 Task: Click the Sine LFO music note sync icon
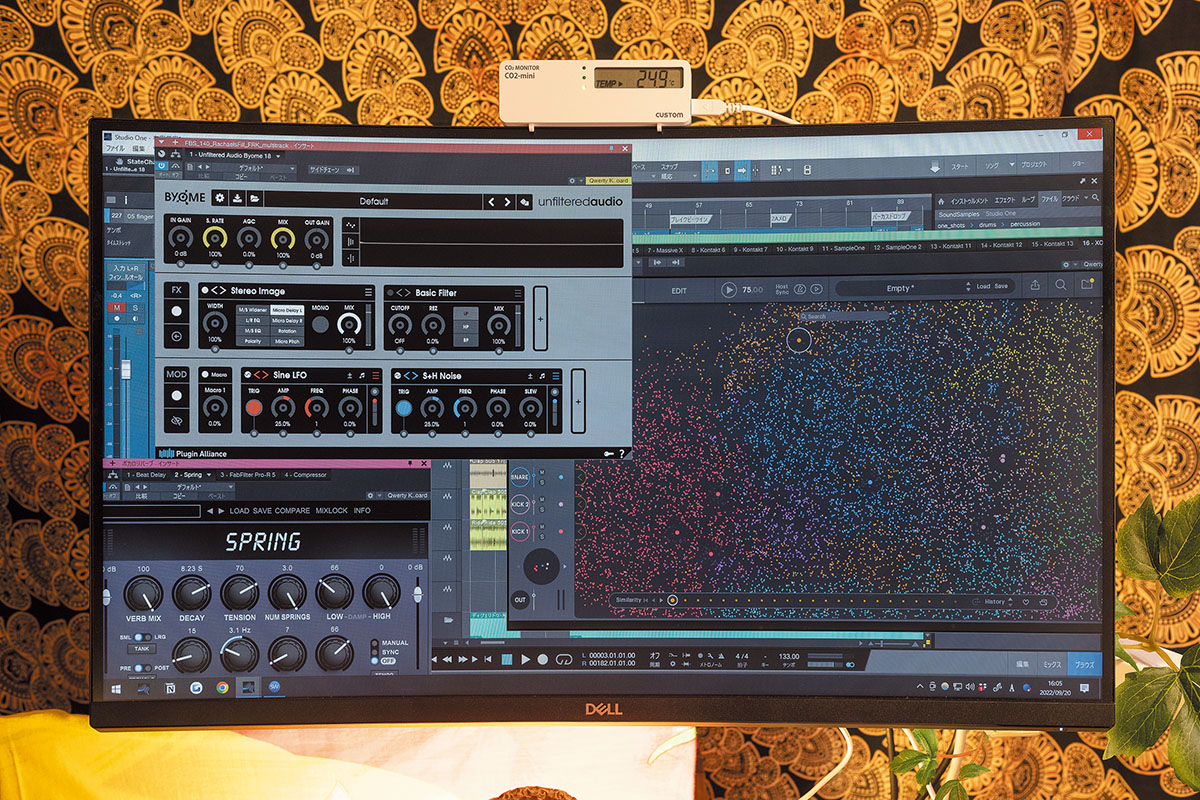pyautogui.click(x=362, y=374)
